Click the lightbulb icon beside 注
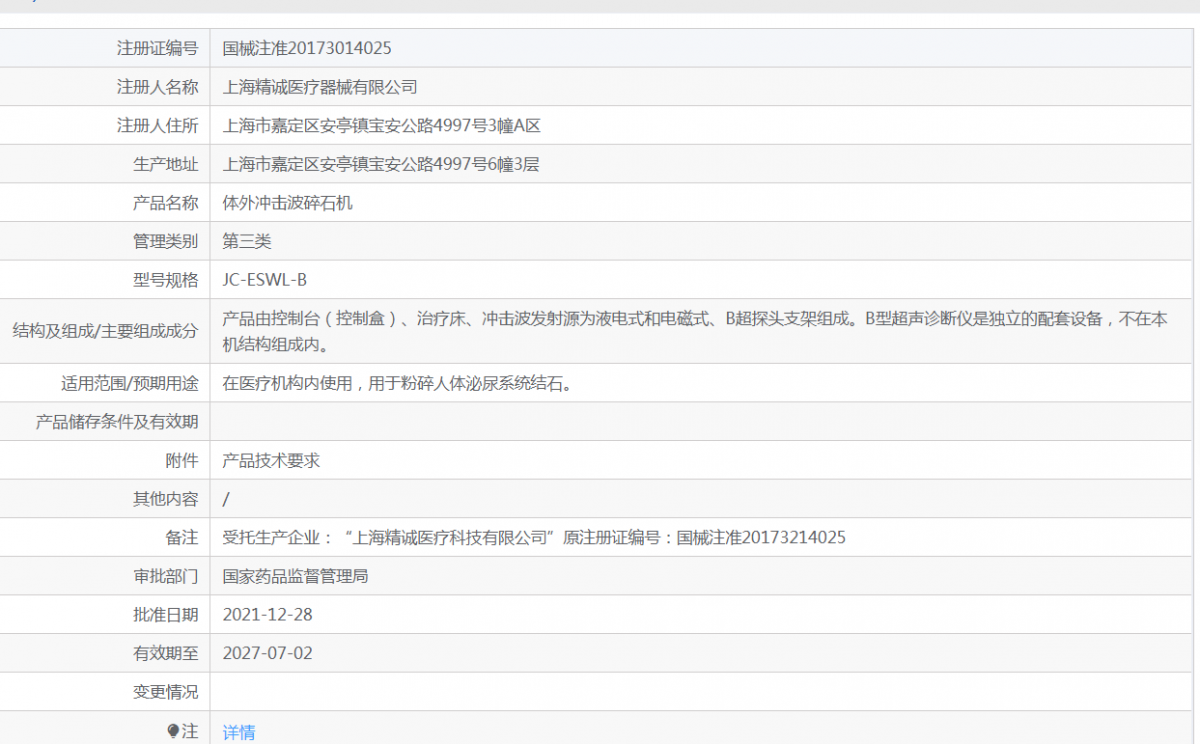1200x744 pixels. click(173, 731)
